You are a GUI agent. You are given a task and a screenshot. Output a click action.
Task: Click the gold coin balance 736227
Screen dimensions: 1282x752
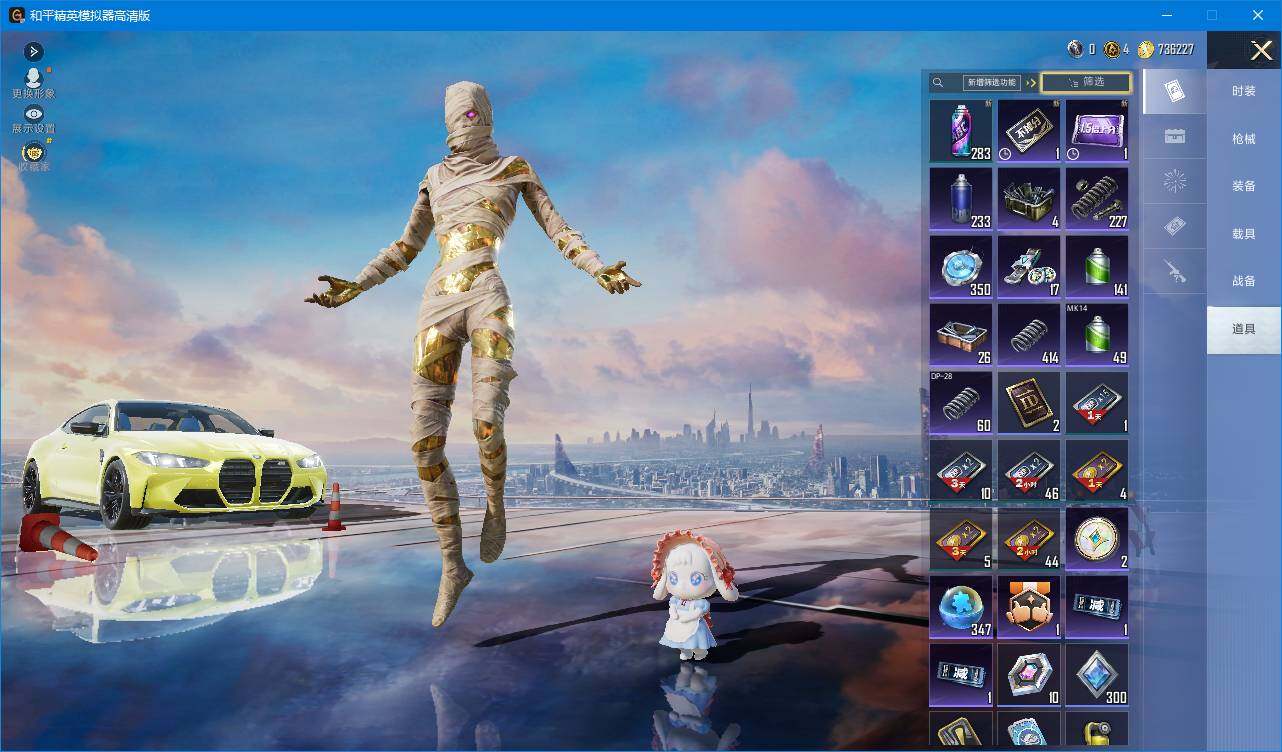tap(1166, 49)
